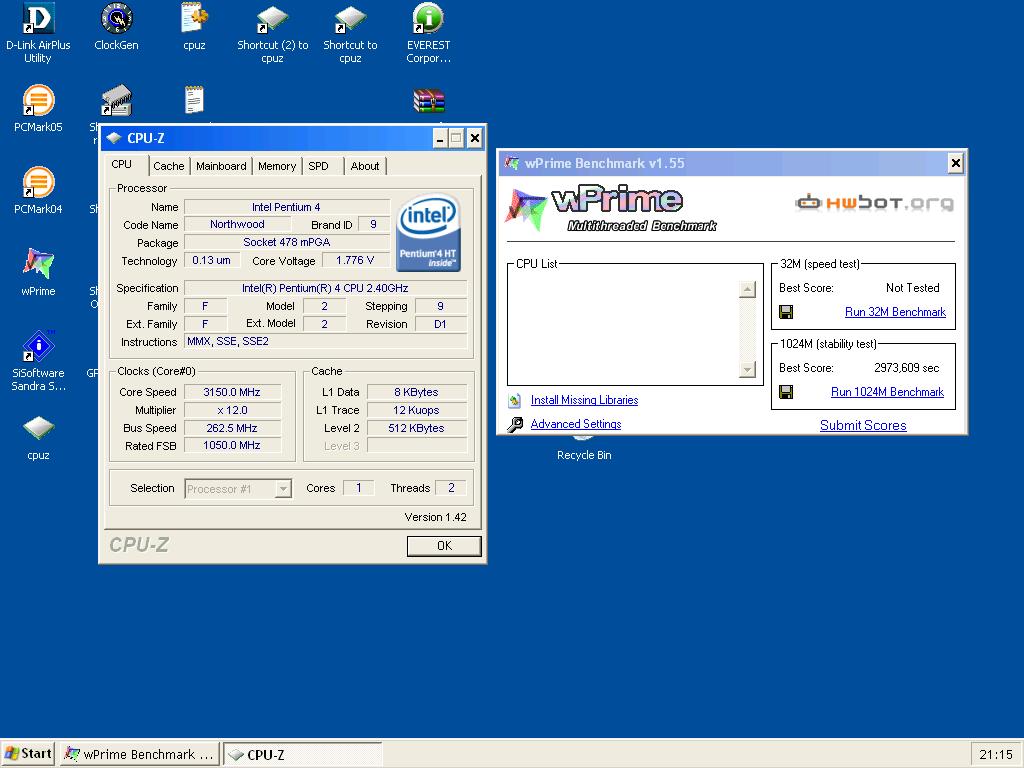Screen dimensions: 1024x768
Task: Switch to the Mainboard tab in CPU-Z
Action: tap(221, 166)
